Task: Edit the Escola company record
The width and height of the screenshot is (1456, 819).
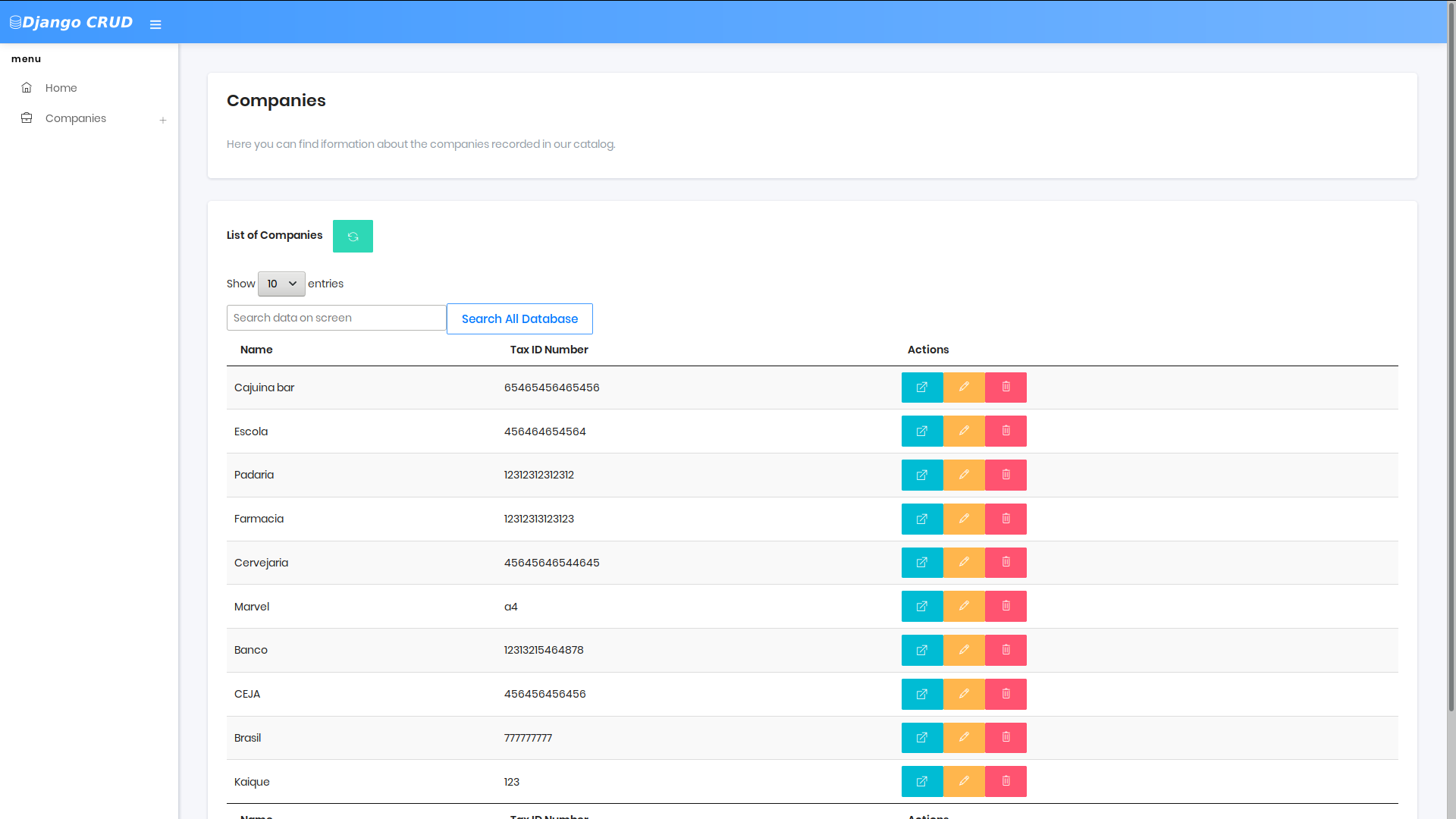Action: (964, 431)
